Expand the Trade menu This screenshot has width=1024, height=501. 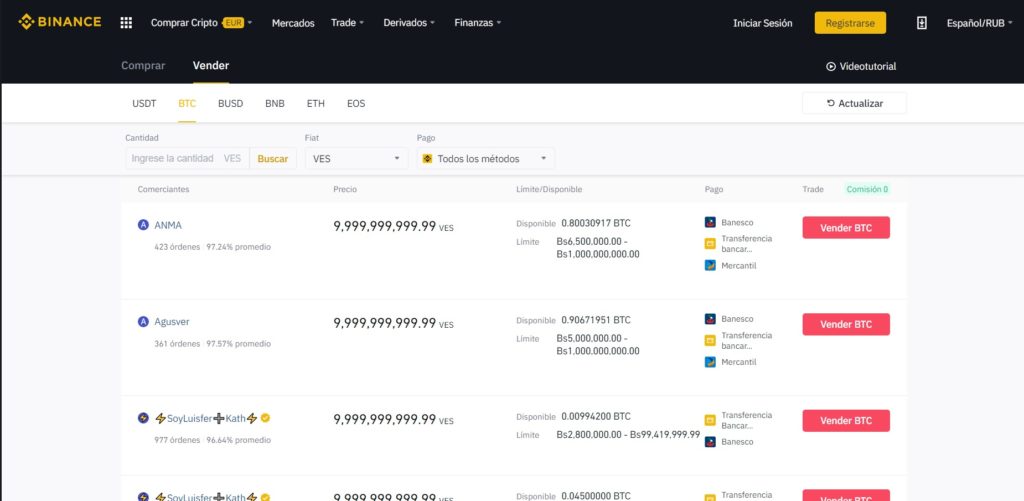pyautogui.click(x=347, y=23)
